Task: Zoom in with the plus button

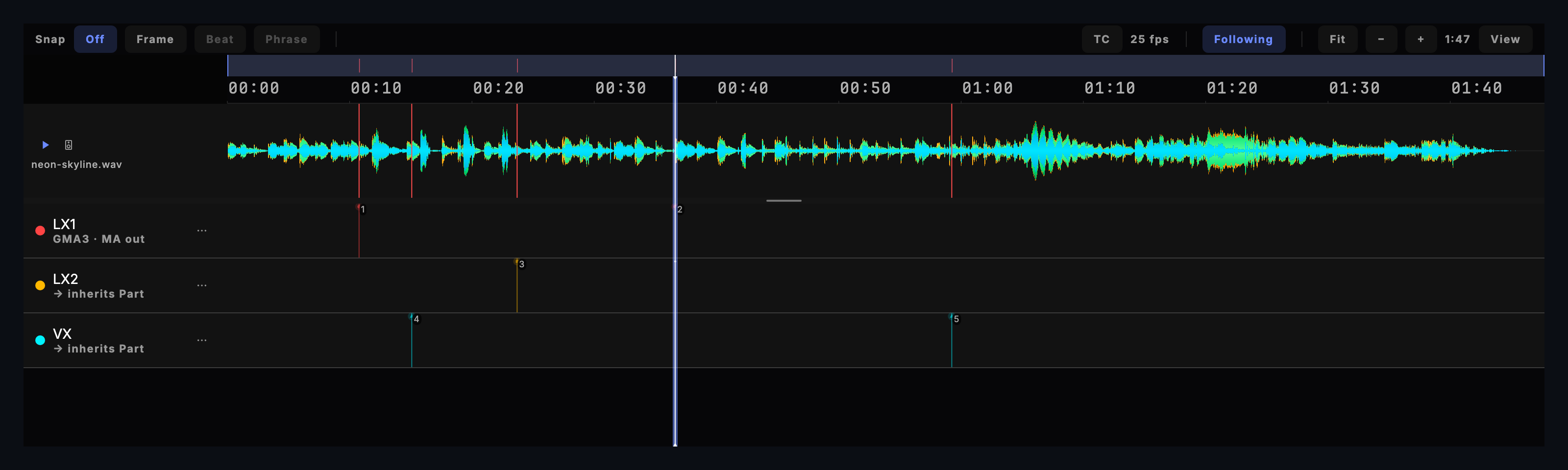Action: pyautogui.click(x=1421, y=40)
